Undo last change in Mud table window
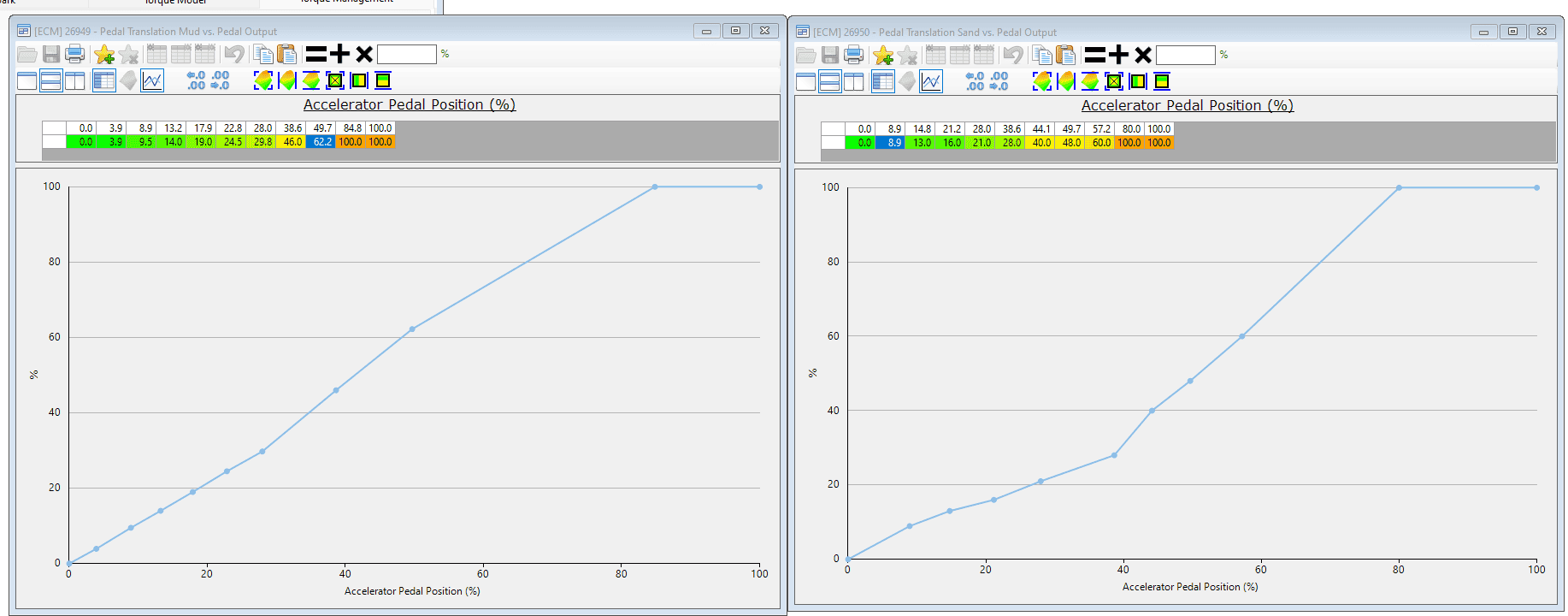The image size is (1568, 616). coord(234,55)
